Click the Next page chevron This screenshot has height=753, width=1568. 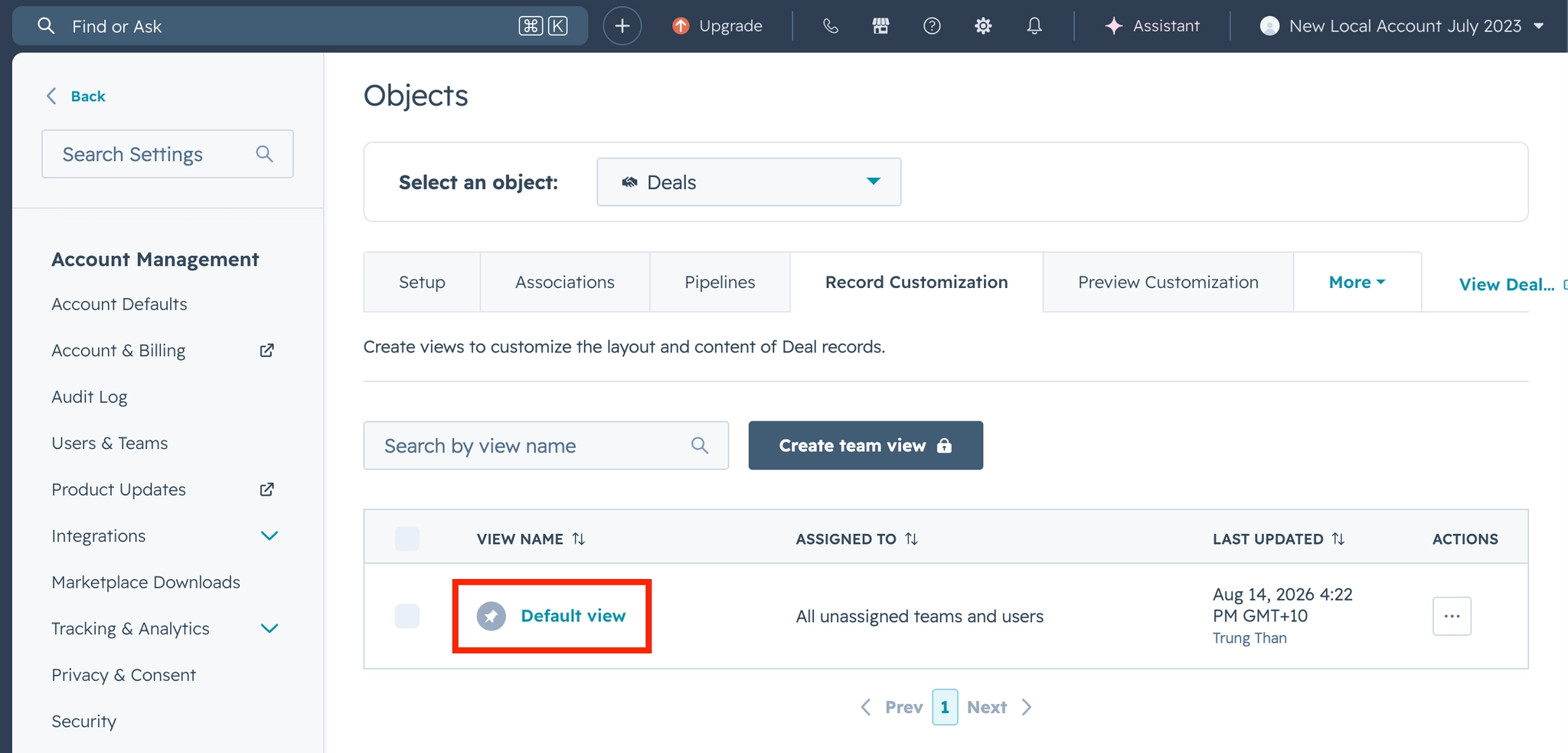pyautogui.click(x=1027, y=707)
